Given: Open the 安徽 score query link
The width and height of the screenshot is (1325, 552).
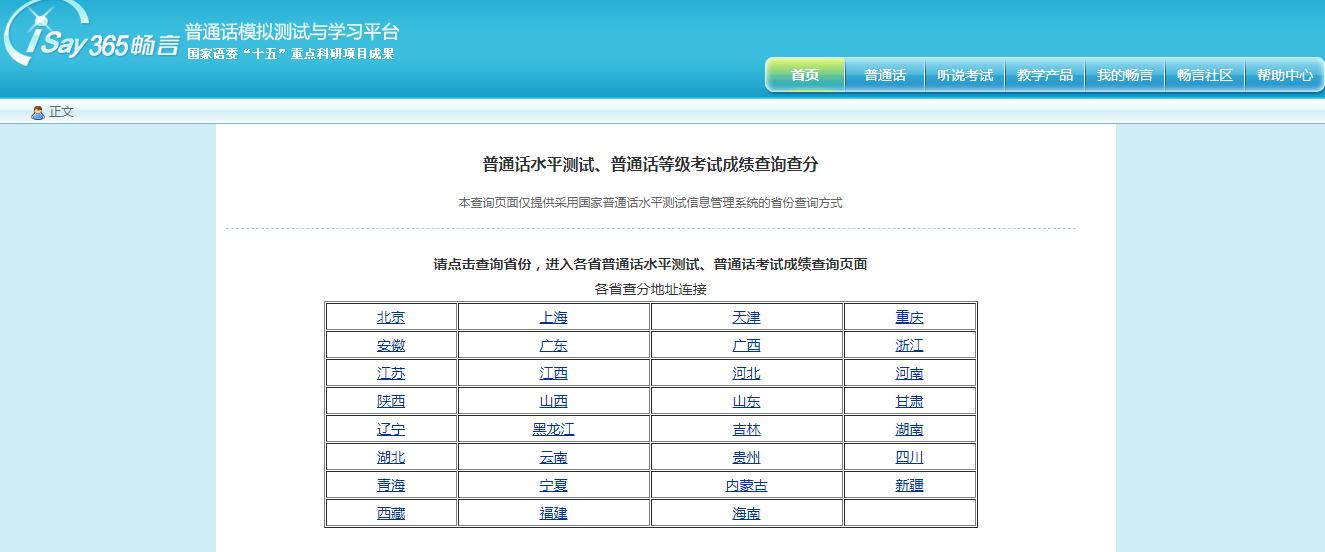Looking at the screenshot, I should 391,345.
